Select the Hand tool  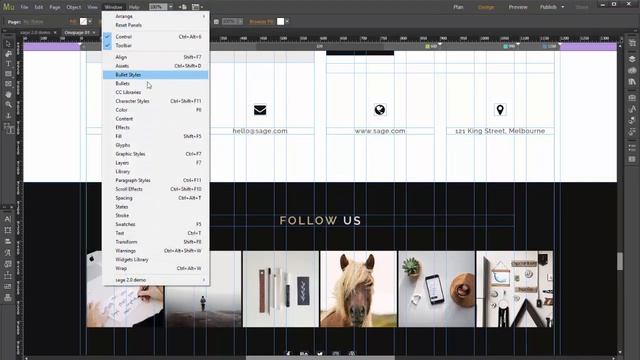click(8, 94)
